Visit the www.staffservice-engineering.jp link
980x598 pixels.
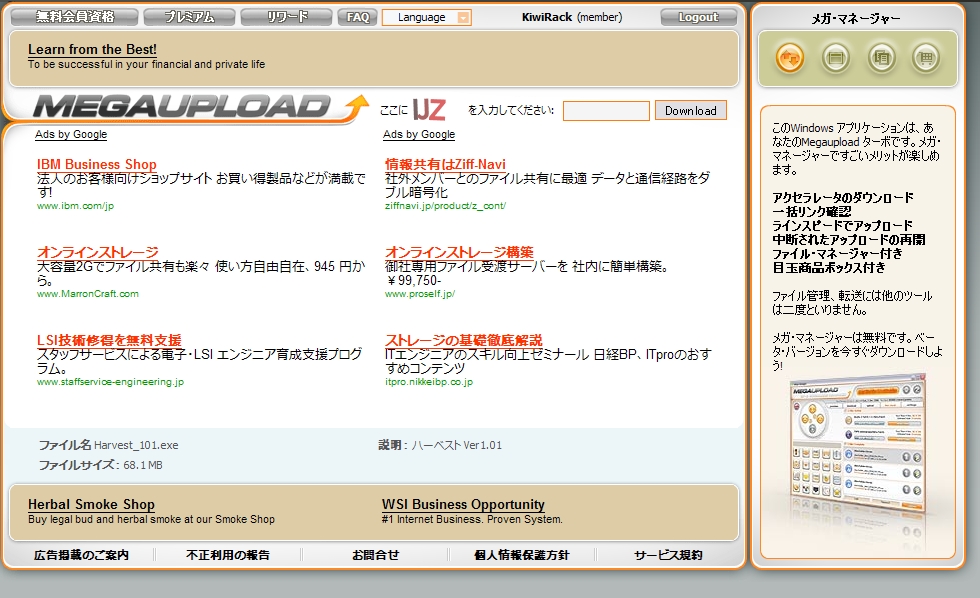pyautogui.click(x=110, y=382)
